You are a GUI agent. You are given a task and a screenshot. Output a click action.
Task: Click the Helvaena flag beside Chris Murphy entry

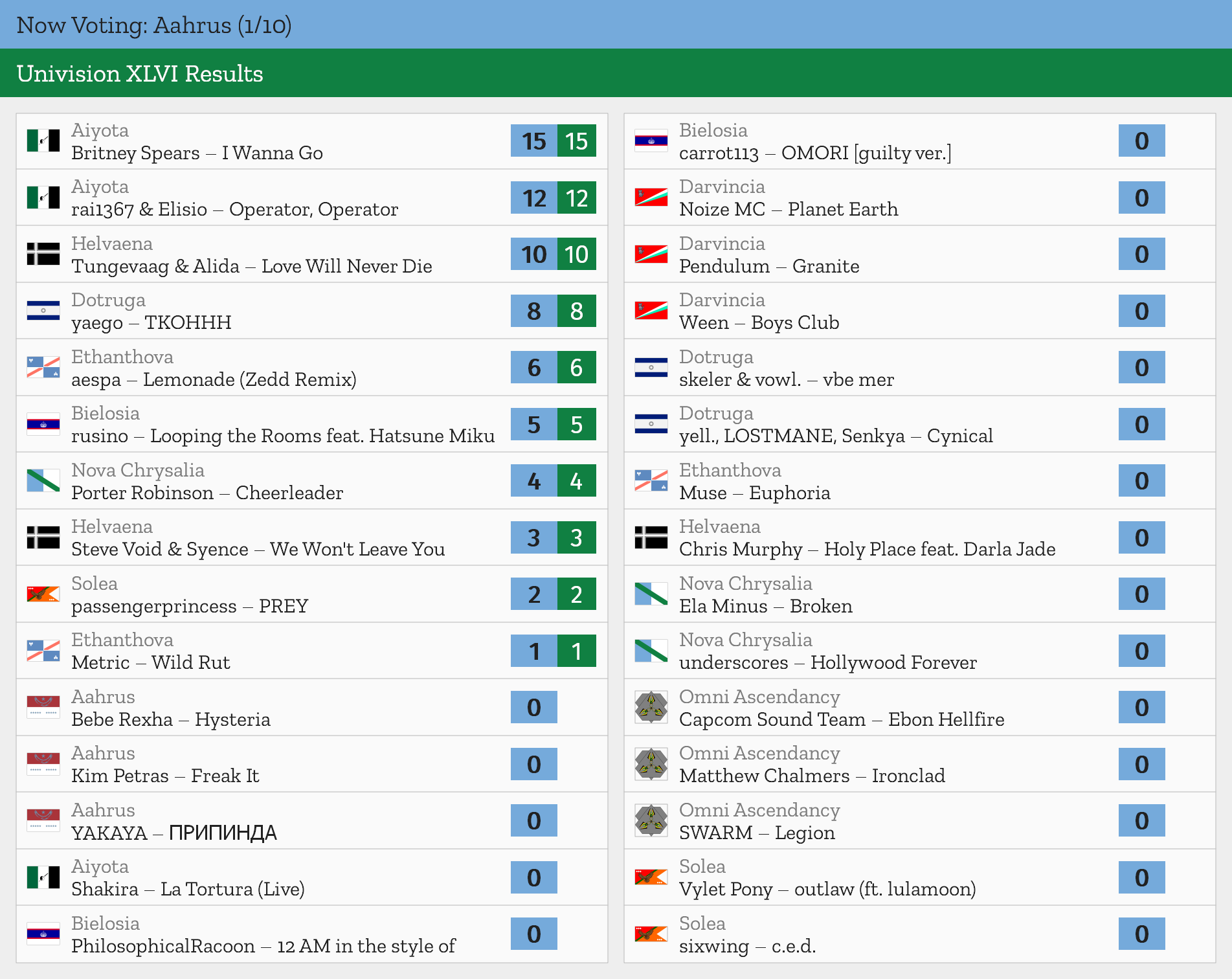651,537
